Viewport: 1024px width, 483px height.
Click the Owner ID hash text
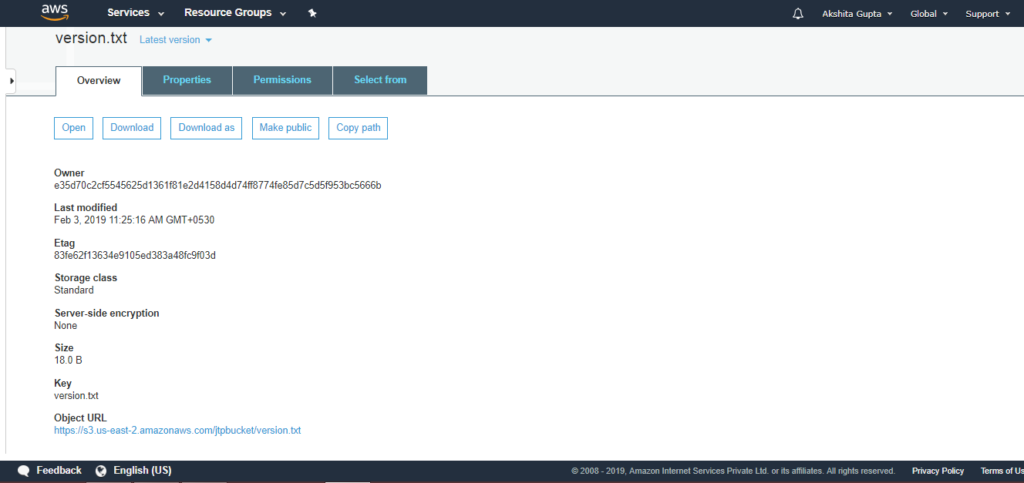coord(217,185)
